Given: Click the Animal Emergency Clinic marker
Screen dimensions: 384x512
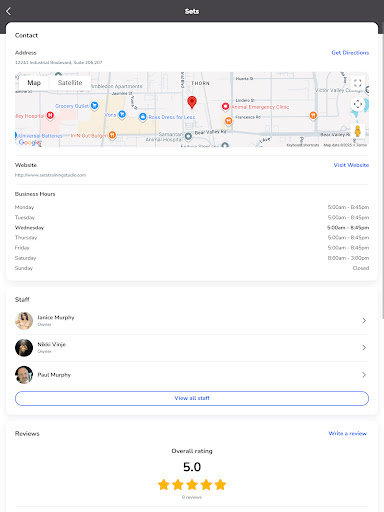Looking at the screenshot, I should [225, 107].
